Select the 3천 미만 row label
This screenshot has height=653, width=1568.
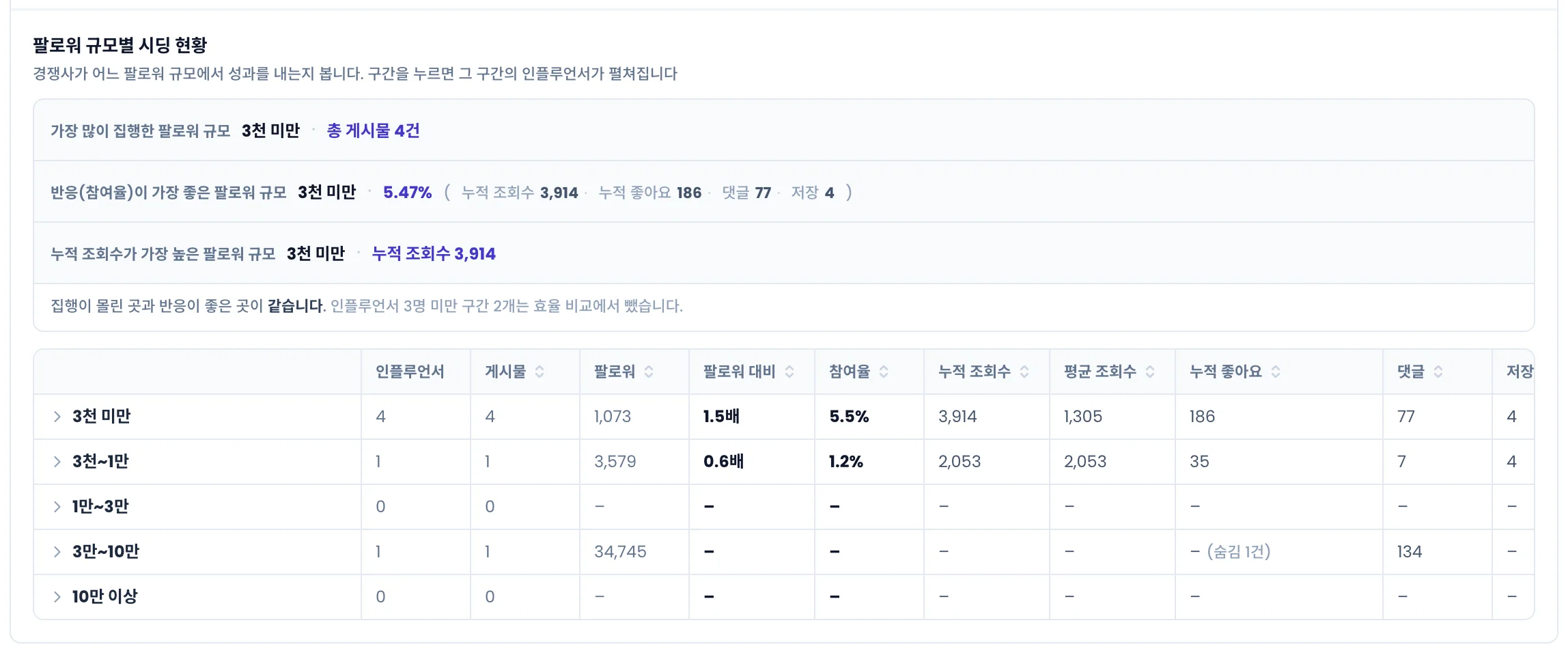(x=101, y=417)
